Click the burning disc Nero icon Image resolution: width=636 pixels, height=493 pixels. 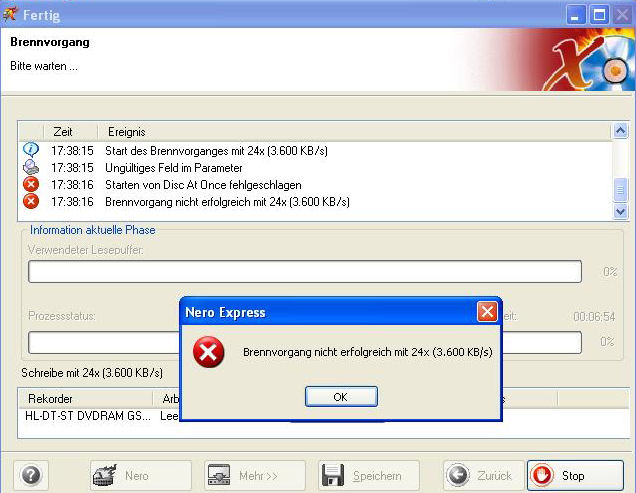tap(105, 475)
